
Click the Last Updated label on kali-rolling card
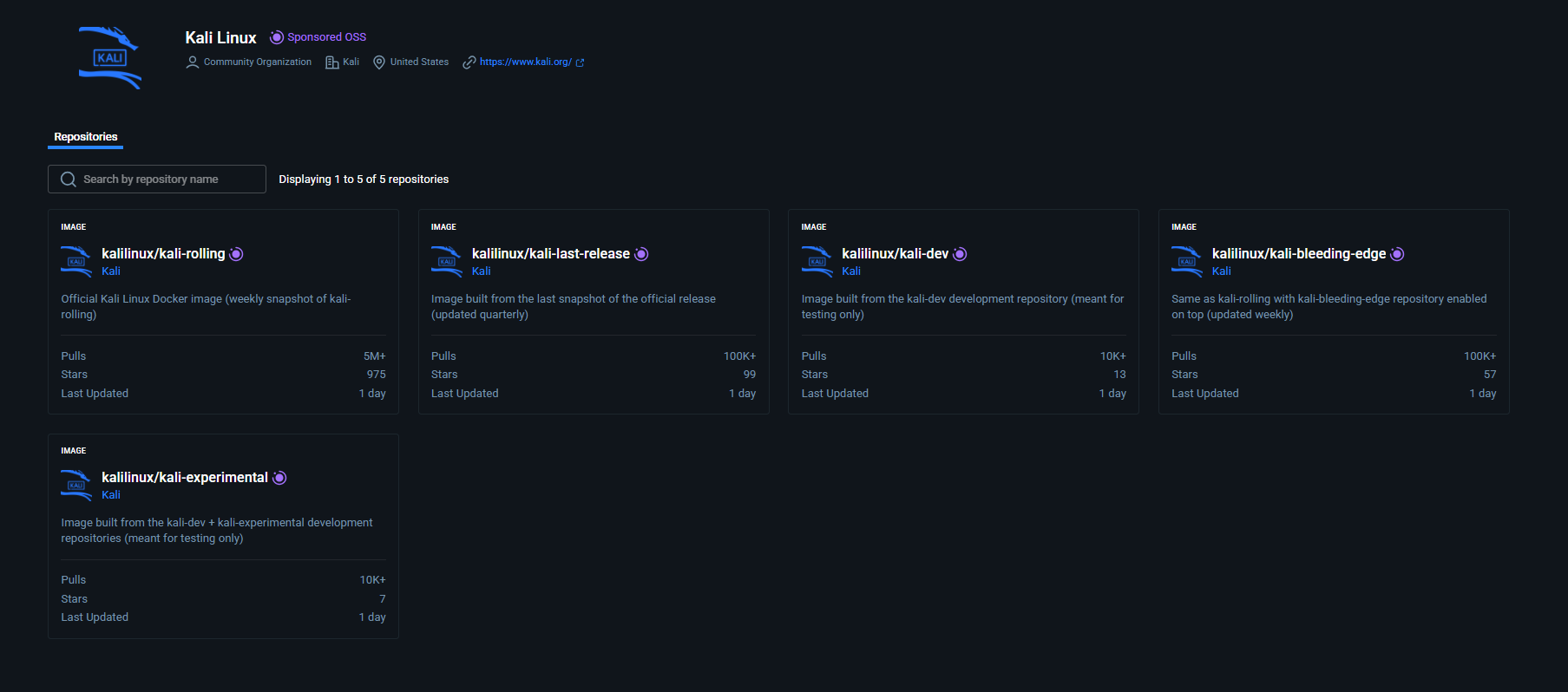click(x=95, y=394)
